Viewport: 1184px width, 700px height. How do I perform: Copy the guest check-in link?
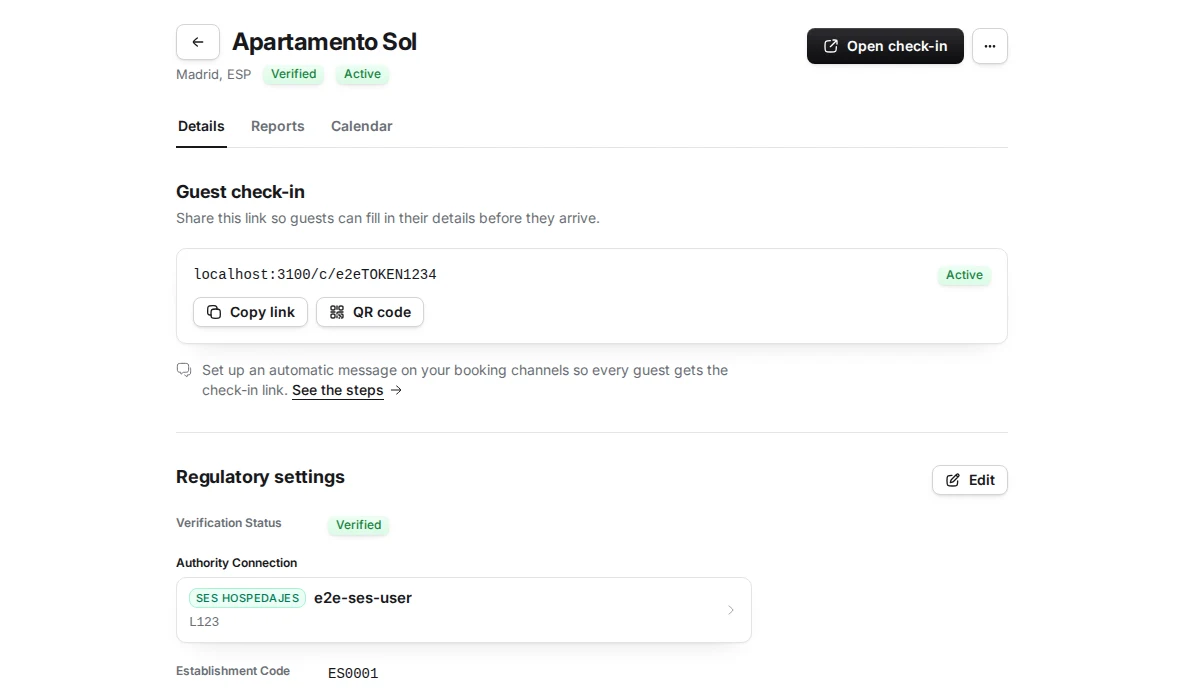tap(250, 312)
